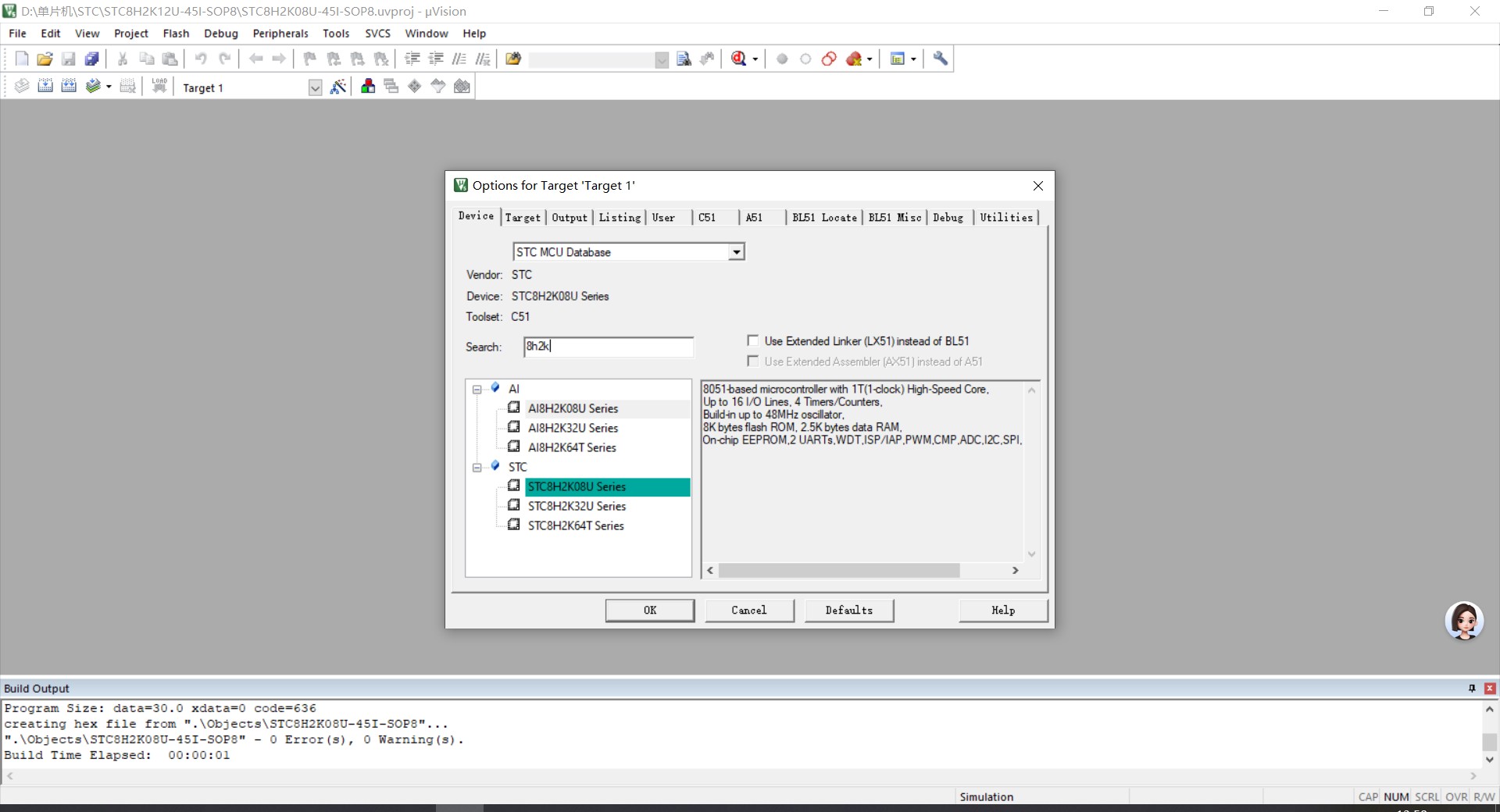This screenshot has width=1500, height=812.
Task: Open Manage Project Items colored blocks icon
Action: tap(368, 87)
